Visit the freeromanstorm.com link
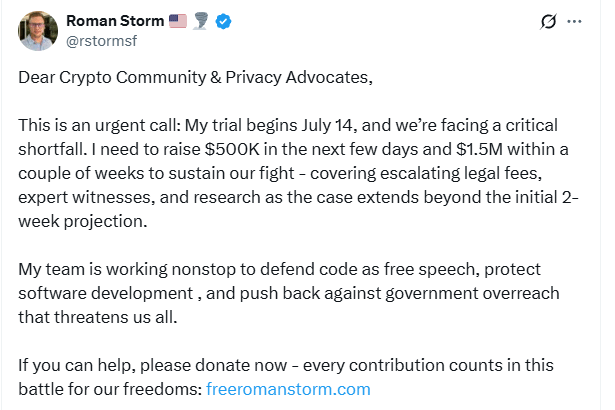This screenshot has width=615, height=410. (x=288, y=389)
